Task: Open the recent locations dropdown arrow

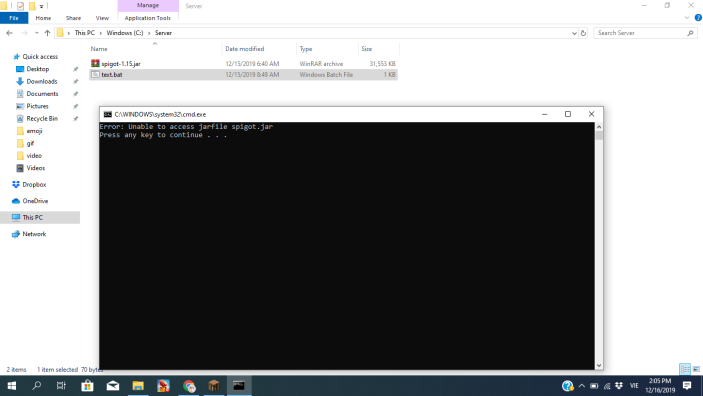Action: tap(36, 33)
